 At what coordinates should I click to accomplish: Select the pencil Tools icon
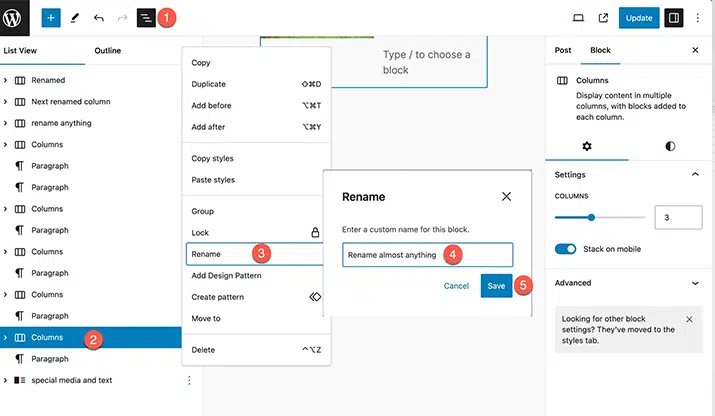75,18
